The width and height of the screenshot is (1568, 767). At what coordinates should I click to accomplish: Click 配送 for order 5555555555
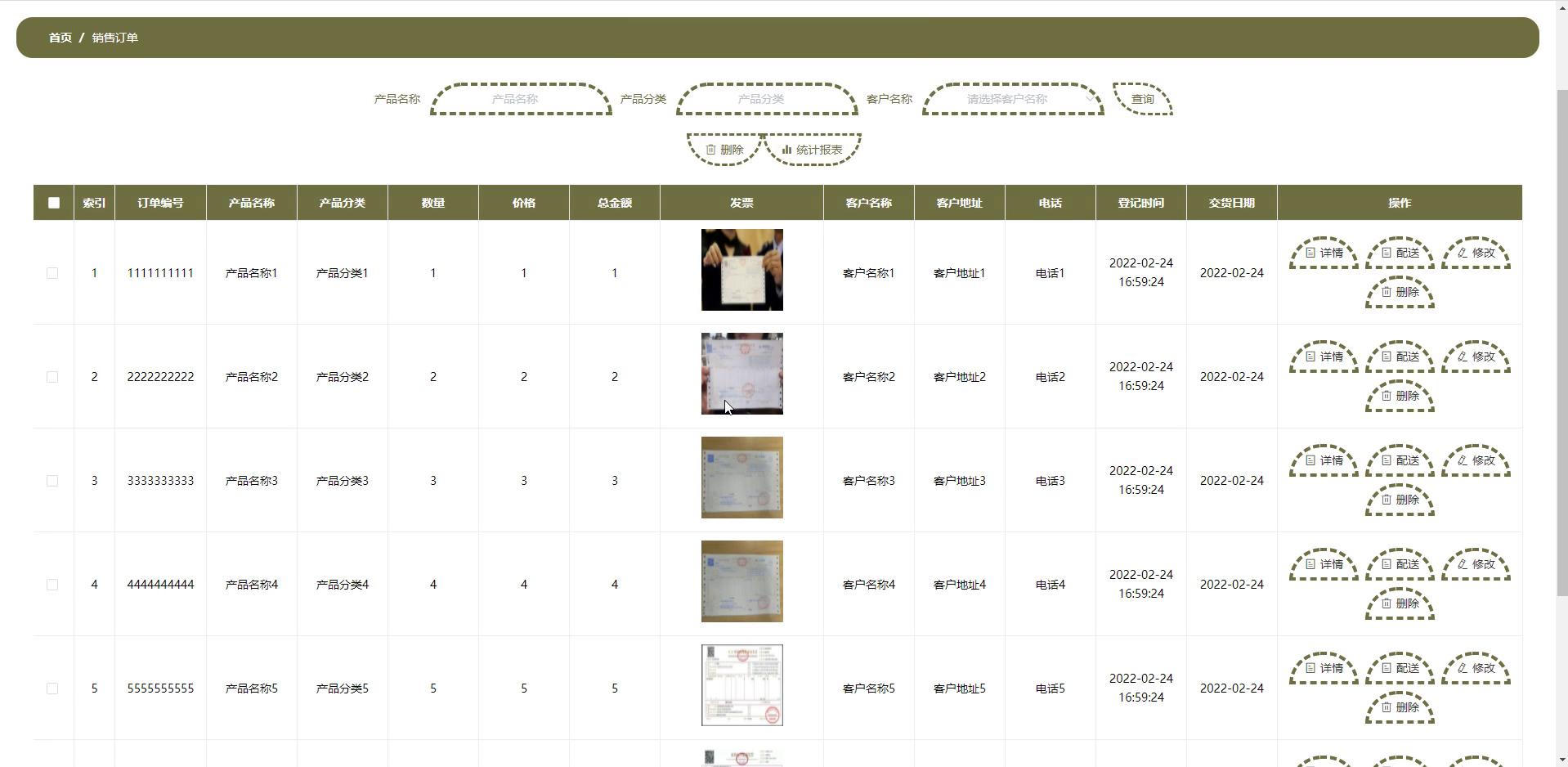(1400, 668)
